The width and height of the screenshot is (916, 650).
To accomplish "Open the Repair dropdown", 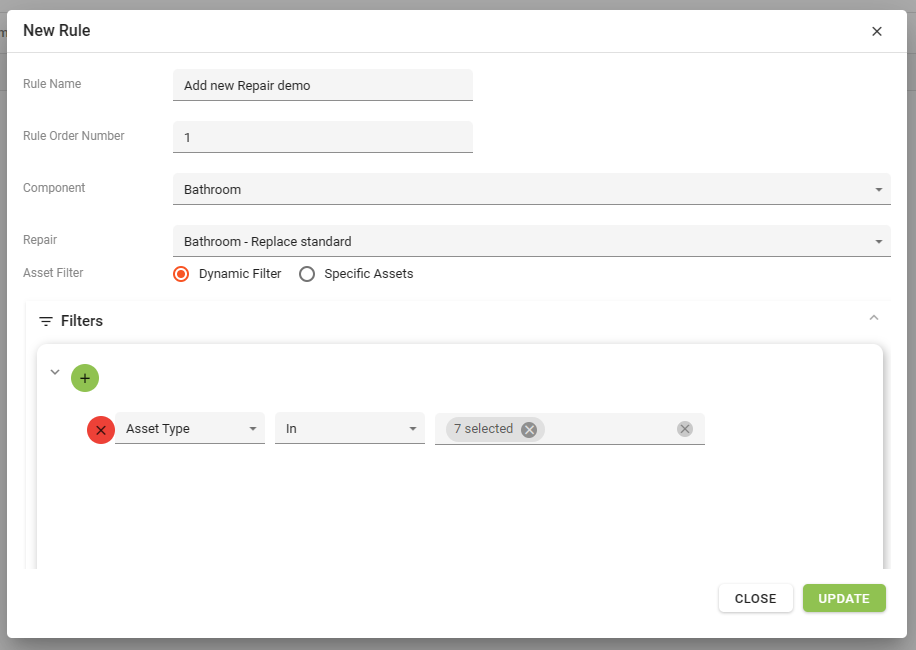I will tap(530, 241).
